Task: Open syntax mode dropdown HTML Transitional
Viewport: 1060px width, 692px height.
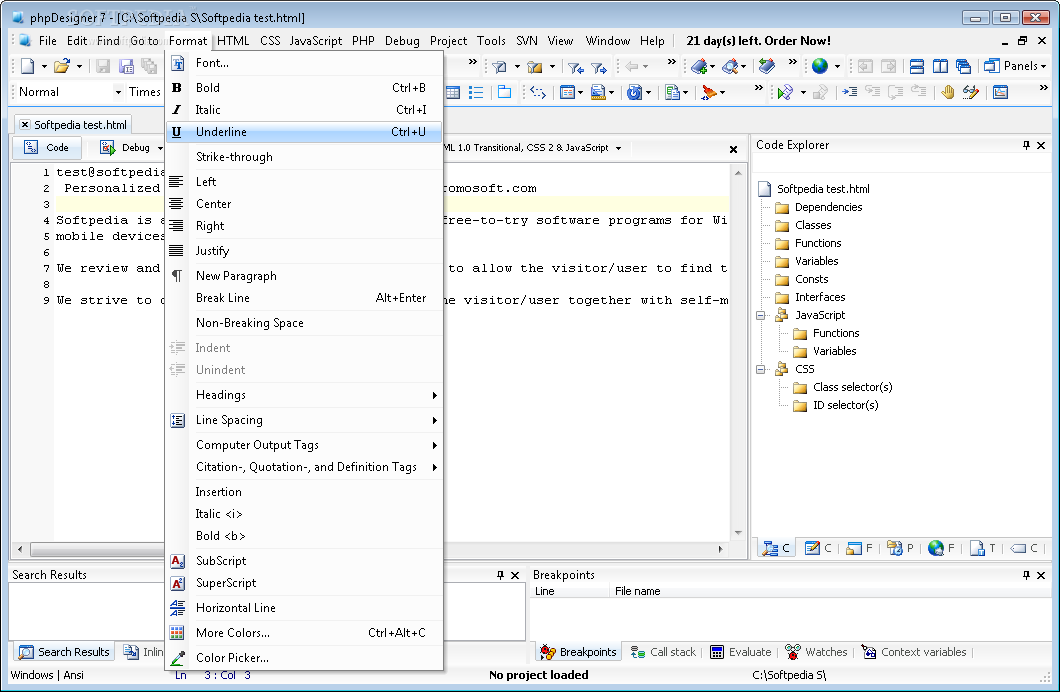Action: (x=618, y=148)
